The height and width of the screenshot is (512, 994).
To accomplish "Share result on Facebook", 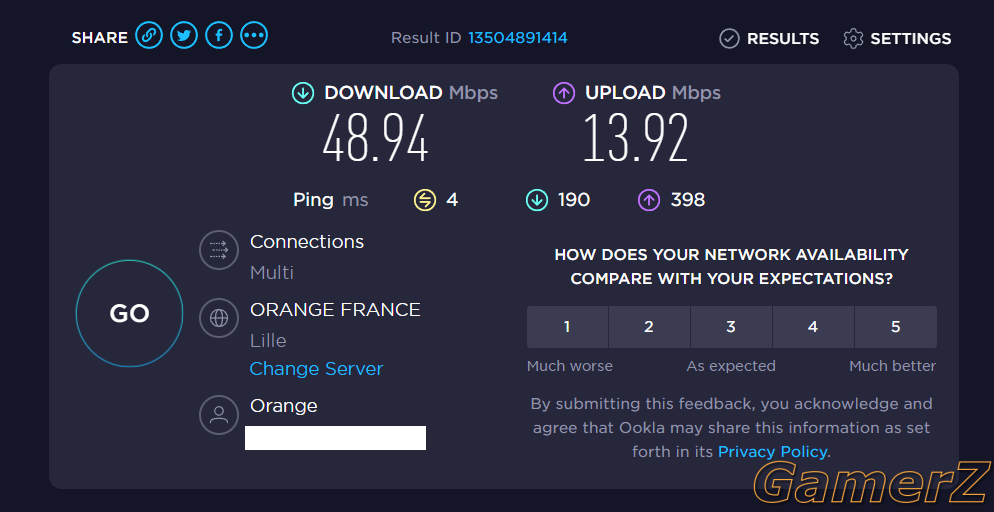I will coord(219,35).
